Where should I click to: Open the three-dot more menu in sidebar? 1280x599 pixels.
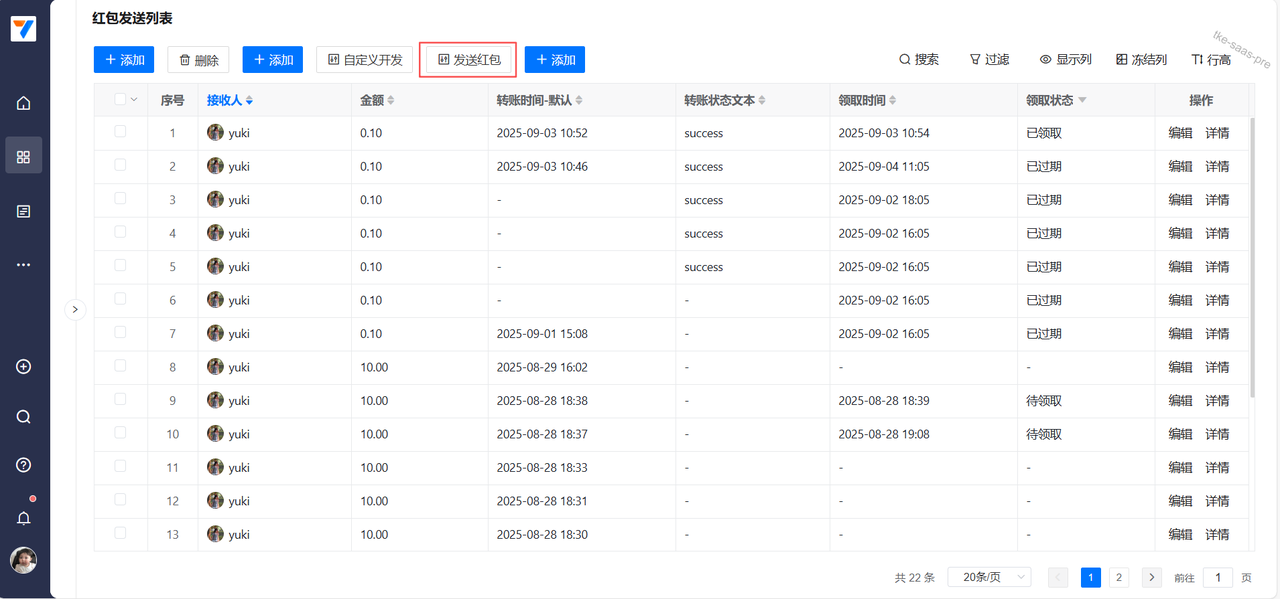pos(24,265)
